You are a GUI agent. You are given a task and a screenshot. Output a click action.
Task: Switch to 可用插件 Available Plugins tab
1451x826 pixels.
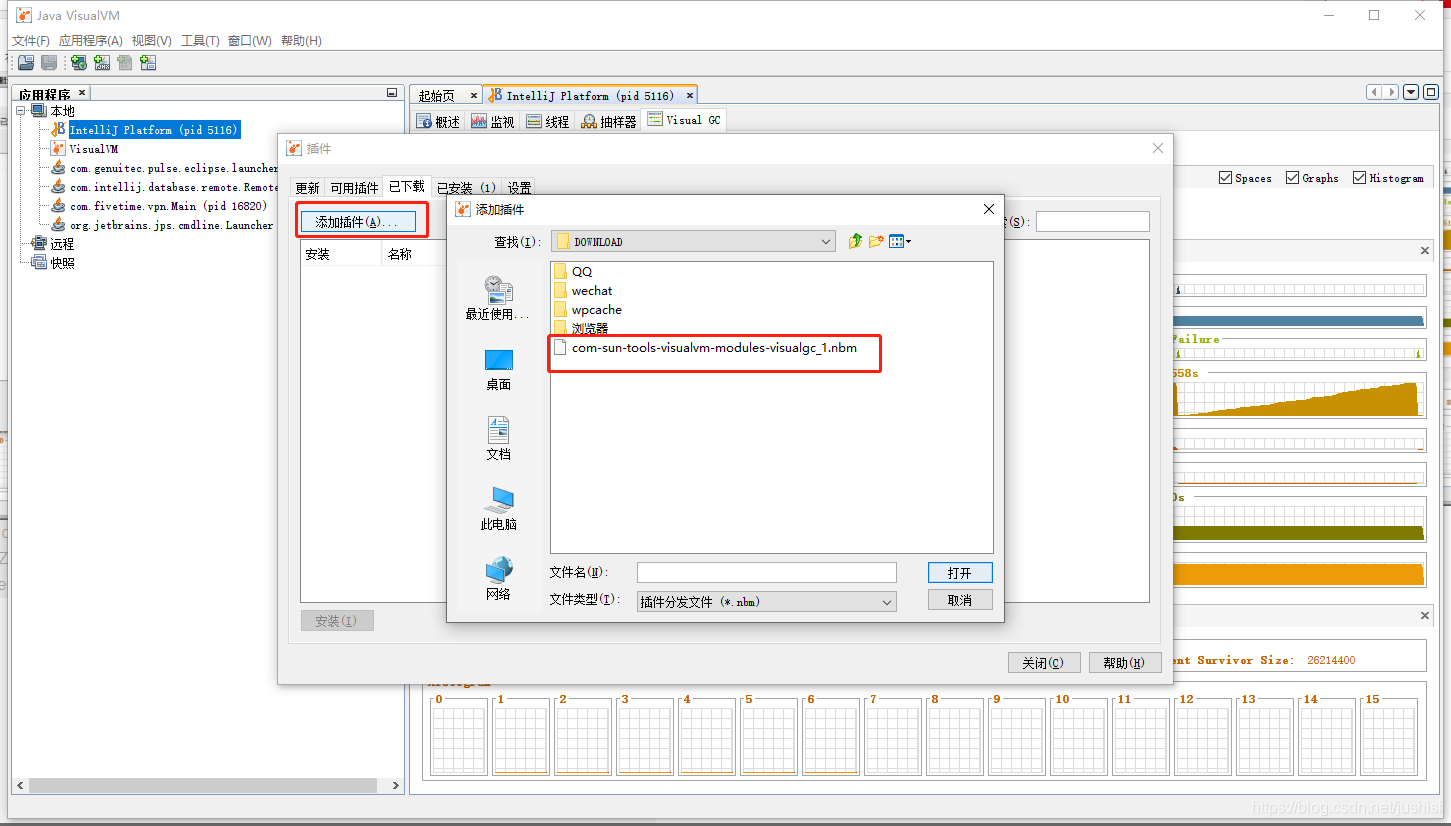click(355, 188)
